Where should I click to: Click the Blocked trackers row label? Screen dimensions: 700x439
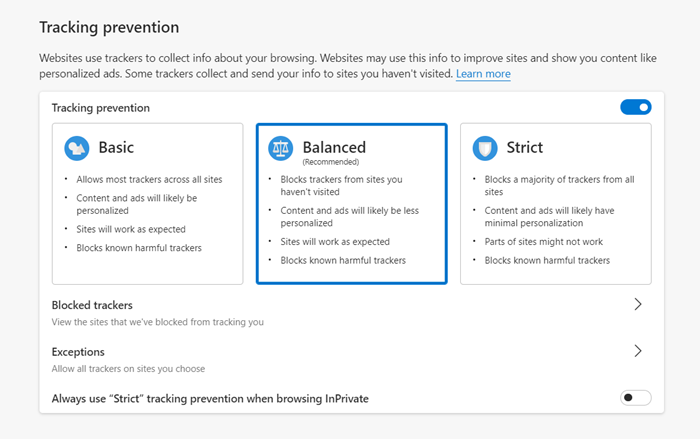(92, 305)
